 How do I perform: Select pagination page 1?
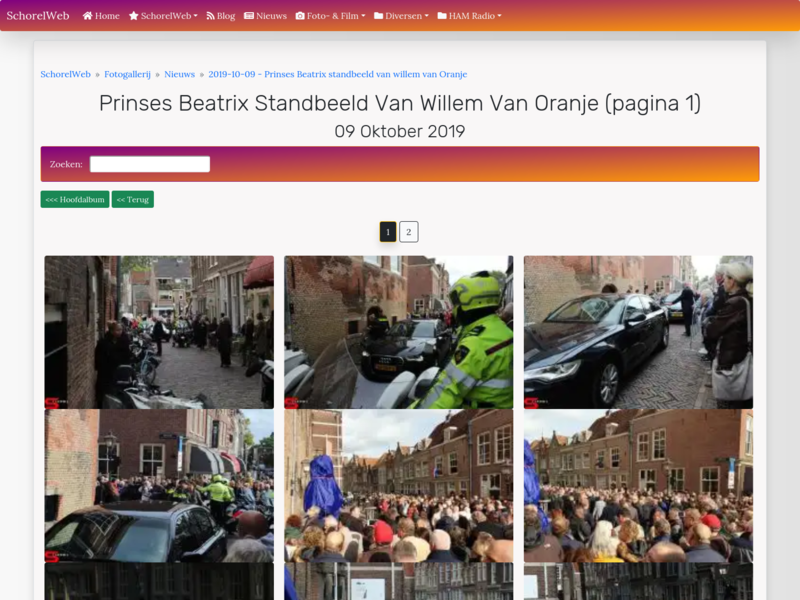click(x=388, y=232)
